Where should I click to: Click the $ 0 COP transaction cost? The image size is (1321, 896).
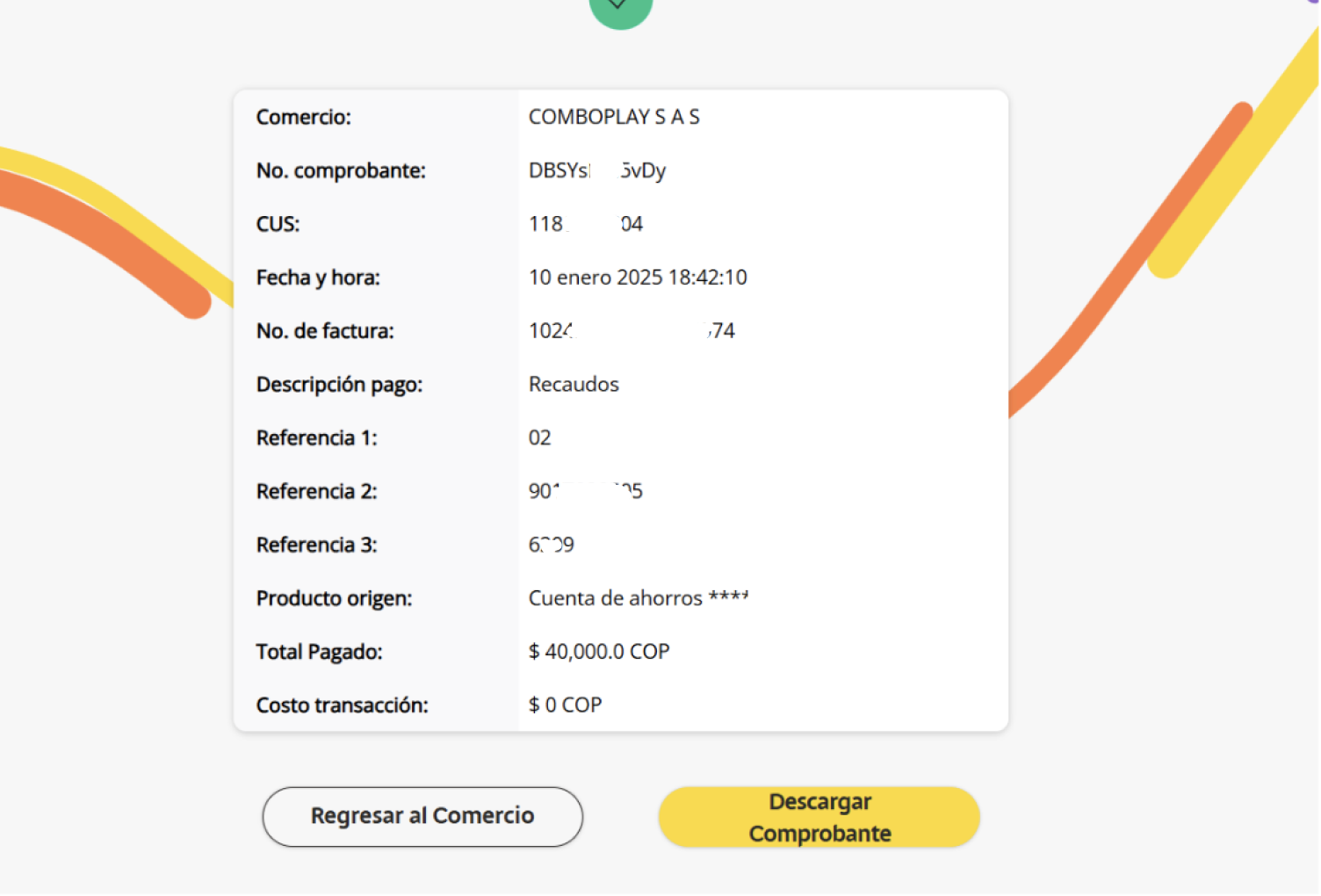tap(565, 705)
